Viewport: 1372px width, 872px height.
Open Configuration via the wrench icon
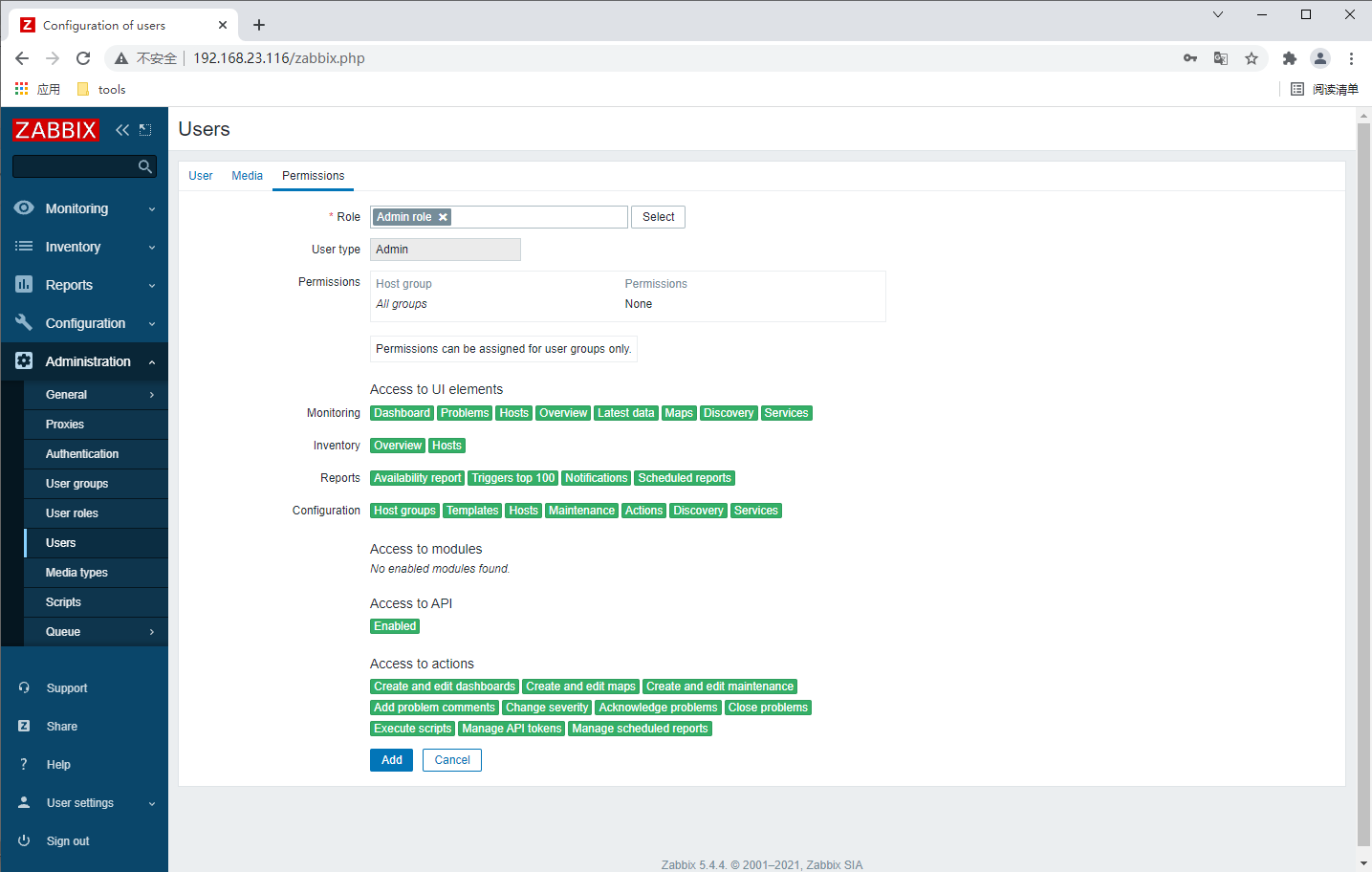(x=24, y=322)
